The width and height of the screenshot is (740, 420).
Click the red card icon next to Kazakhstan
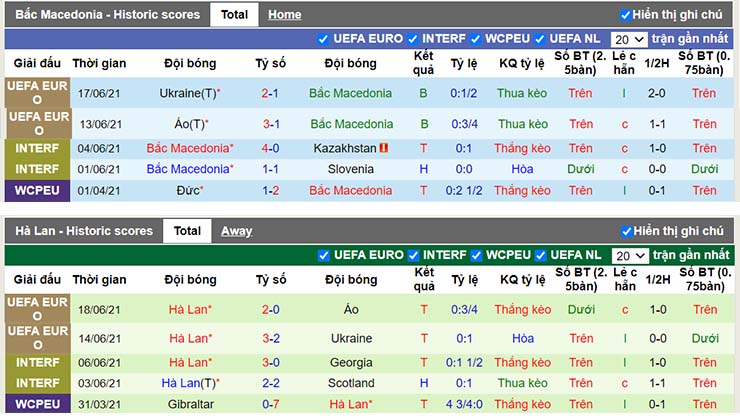coord(384,148)
